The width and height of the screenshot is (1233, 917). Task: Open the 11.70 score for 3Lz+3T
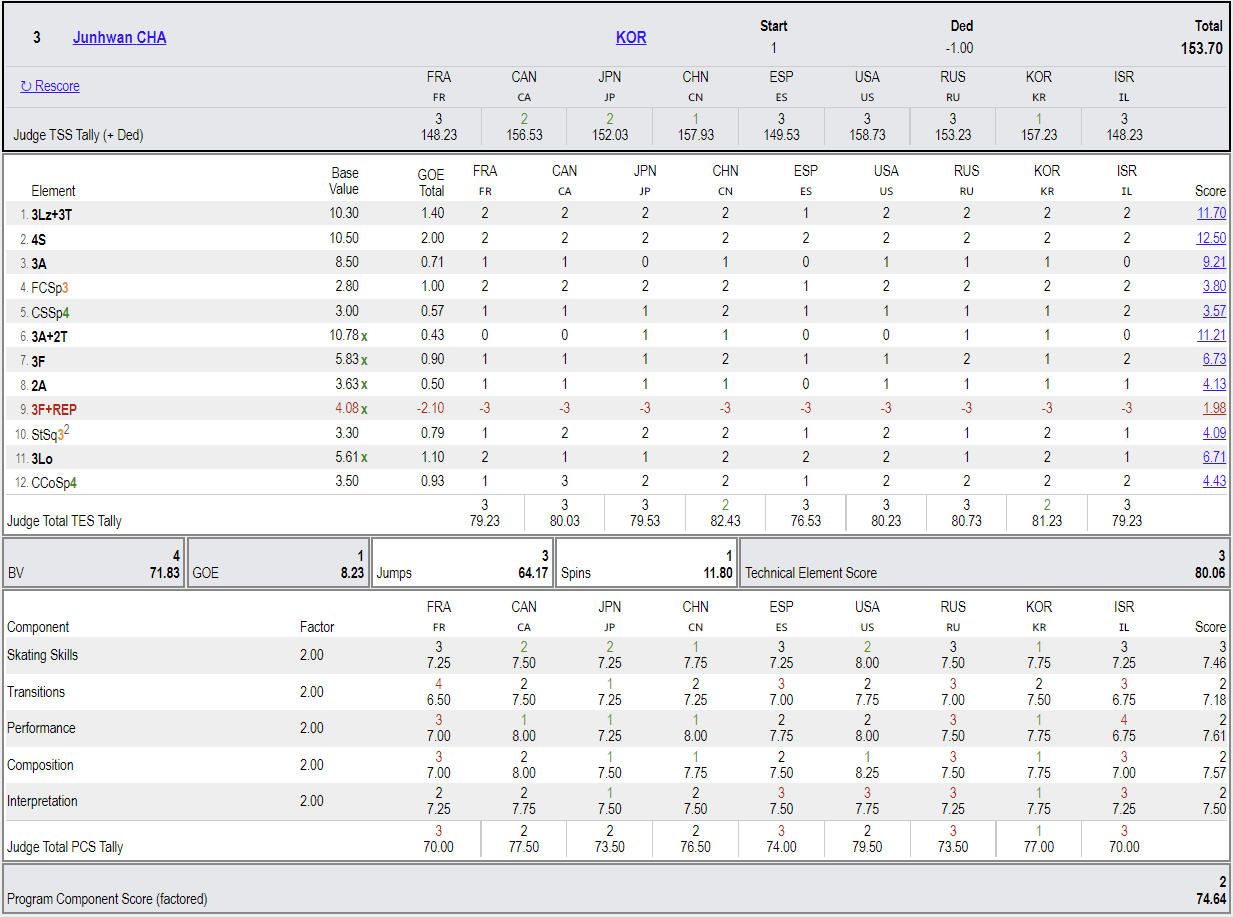click(x=1211, y=213)
